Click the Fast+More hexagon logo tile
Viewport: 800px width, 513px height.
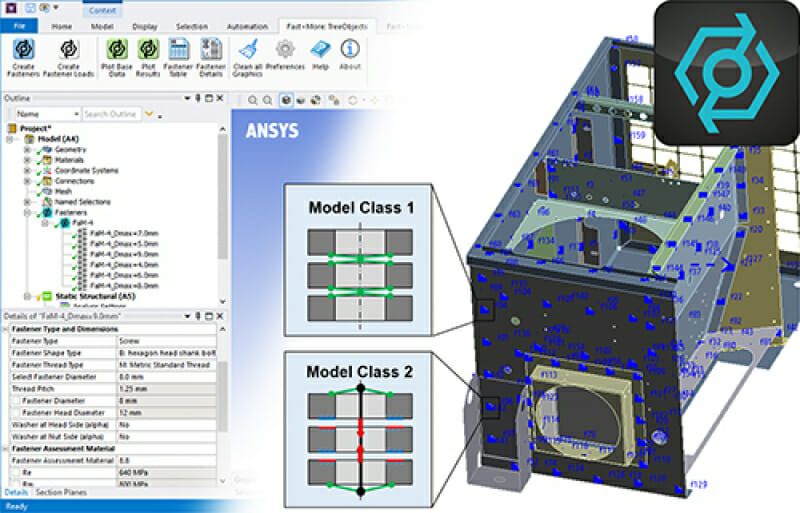727,73
